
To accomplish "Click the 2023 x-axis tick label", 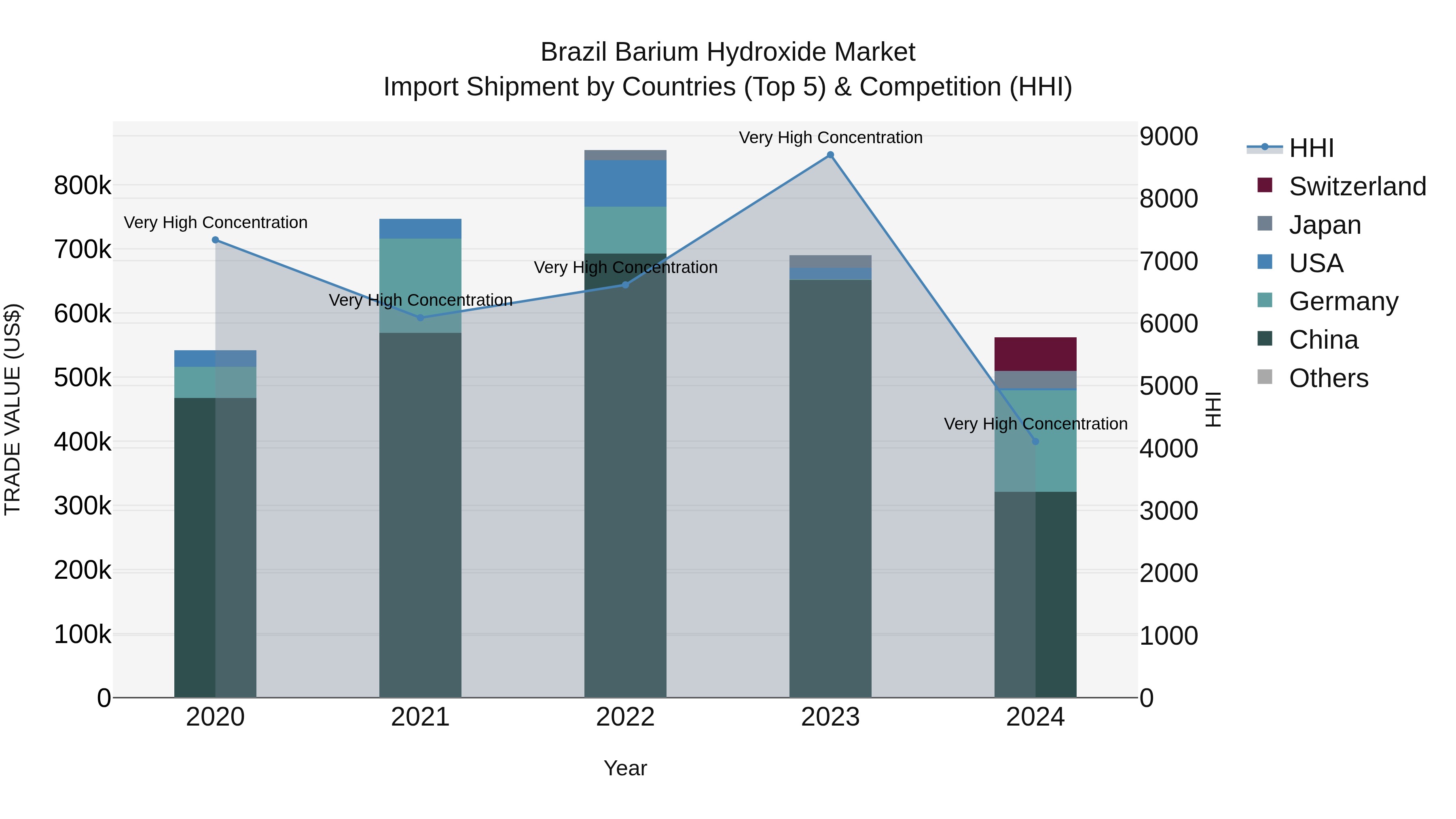I will (830, 717).
